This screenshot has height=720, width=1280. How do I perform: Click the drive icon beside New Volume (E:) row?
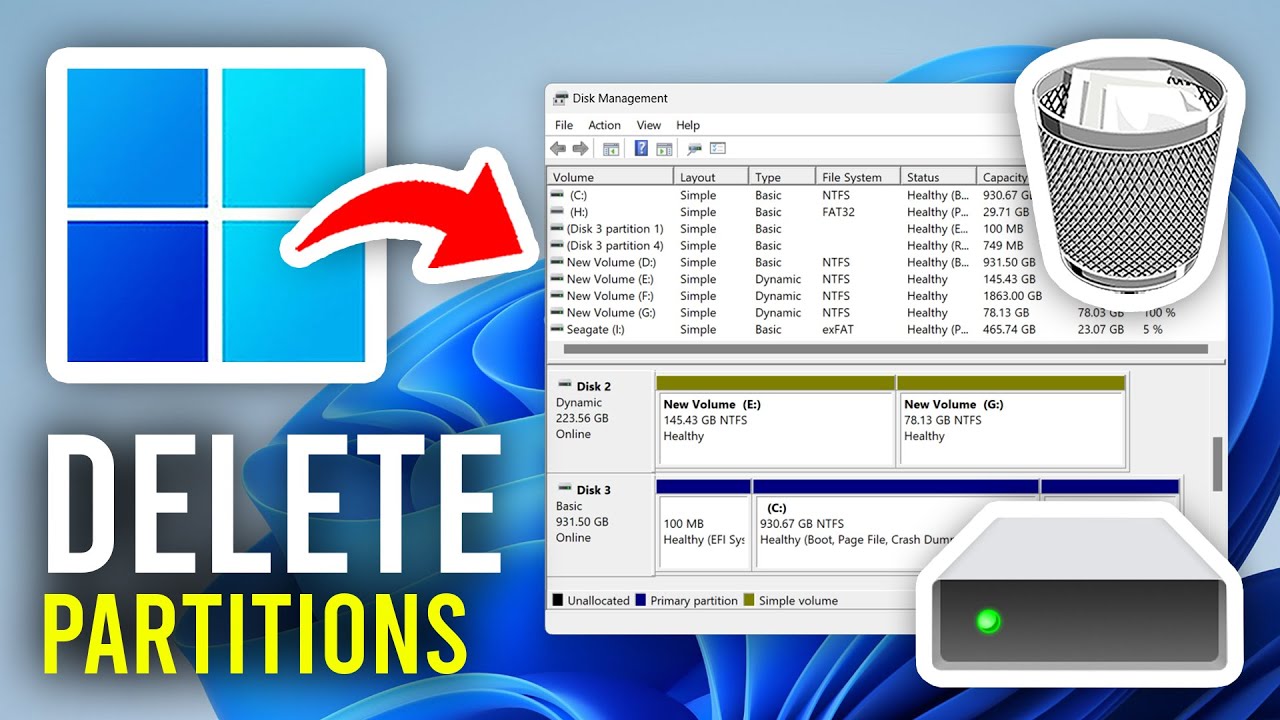[557, 279]
